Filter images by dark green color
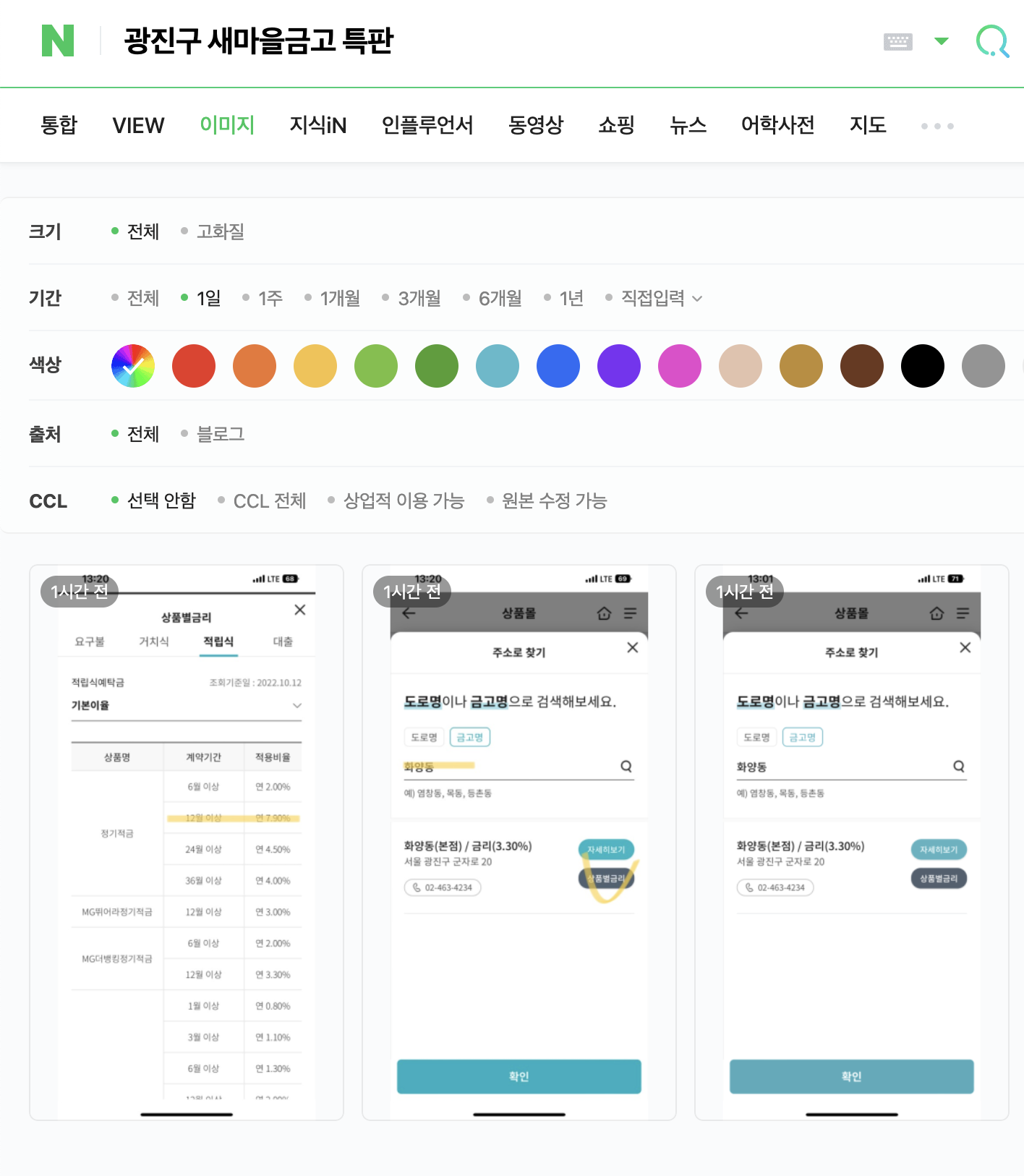The height and width of the screenshot is (1176, 1024). [437, 366]
